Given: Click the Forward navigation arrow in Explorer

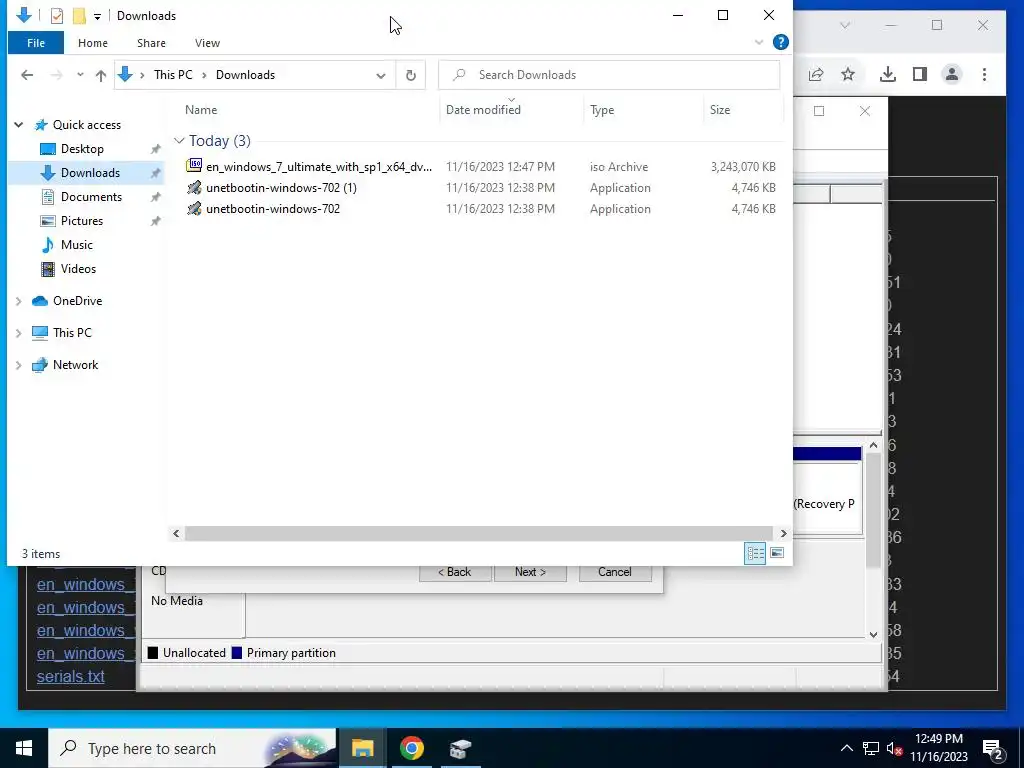Looking at the screenshot, I should (57, 75).
